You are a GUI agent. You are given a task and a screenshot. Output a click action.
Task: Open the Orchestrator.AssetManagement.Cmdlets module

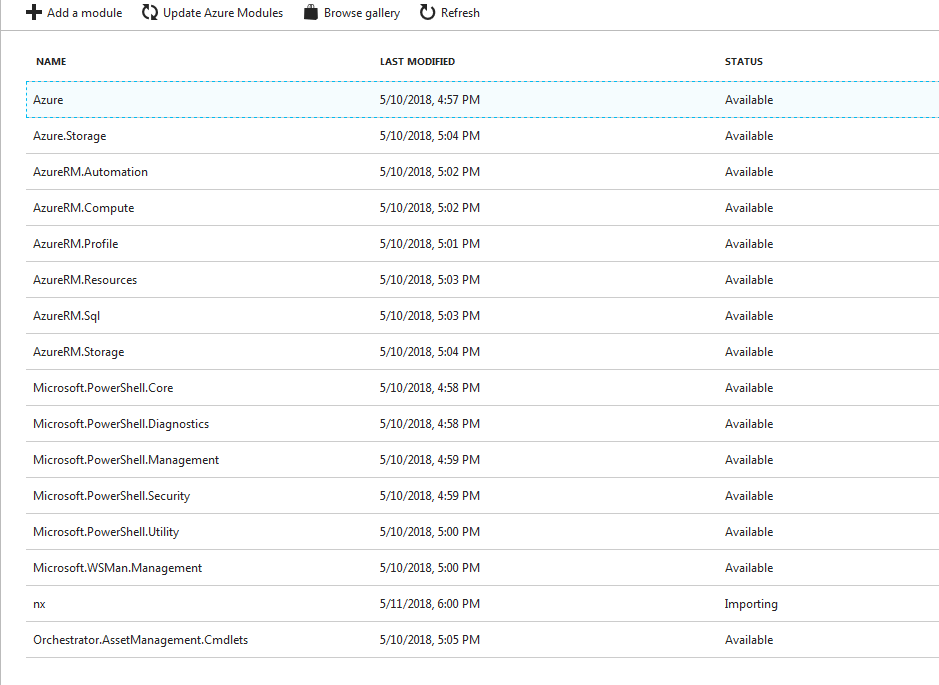(x=140, y=639)
